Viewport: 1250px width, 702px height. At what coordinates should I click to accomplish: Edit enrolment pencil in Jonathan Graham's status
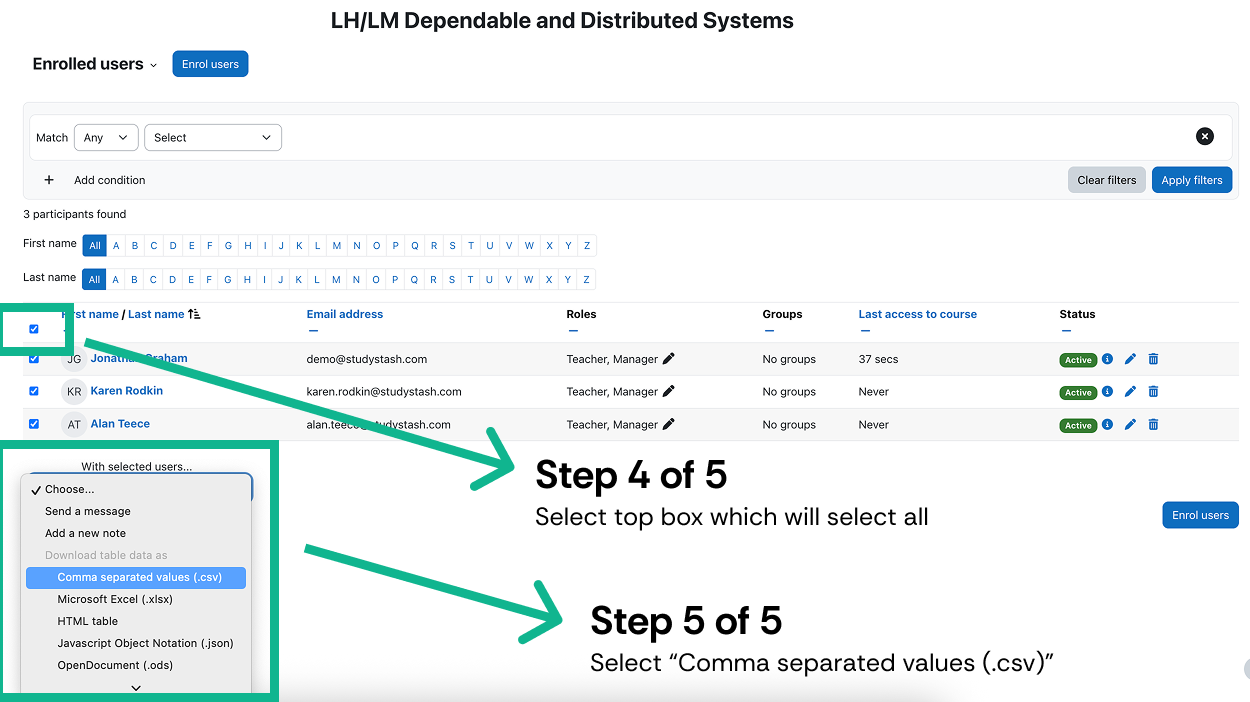[1130, 359]
